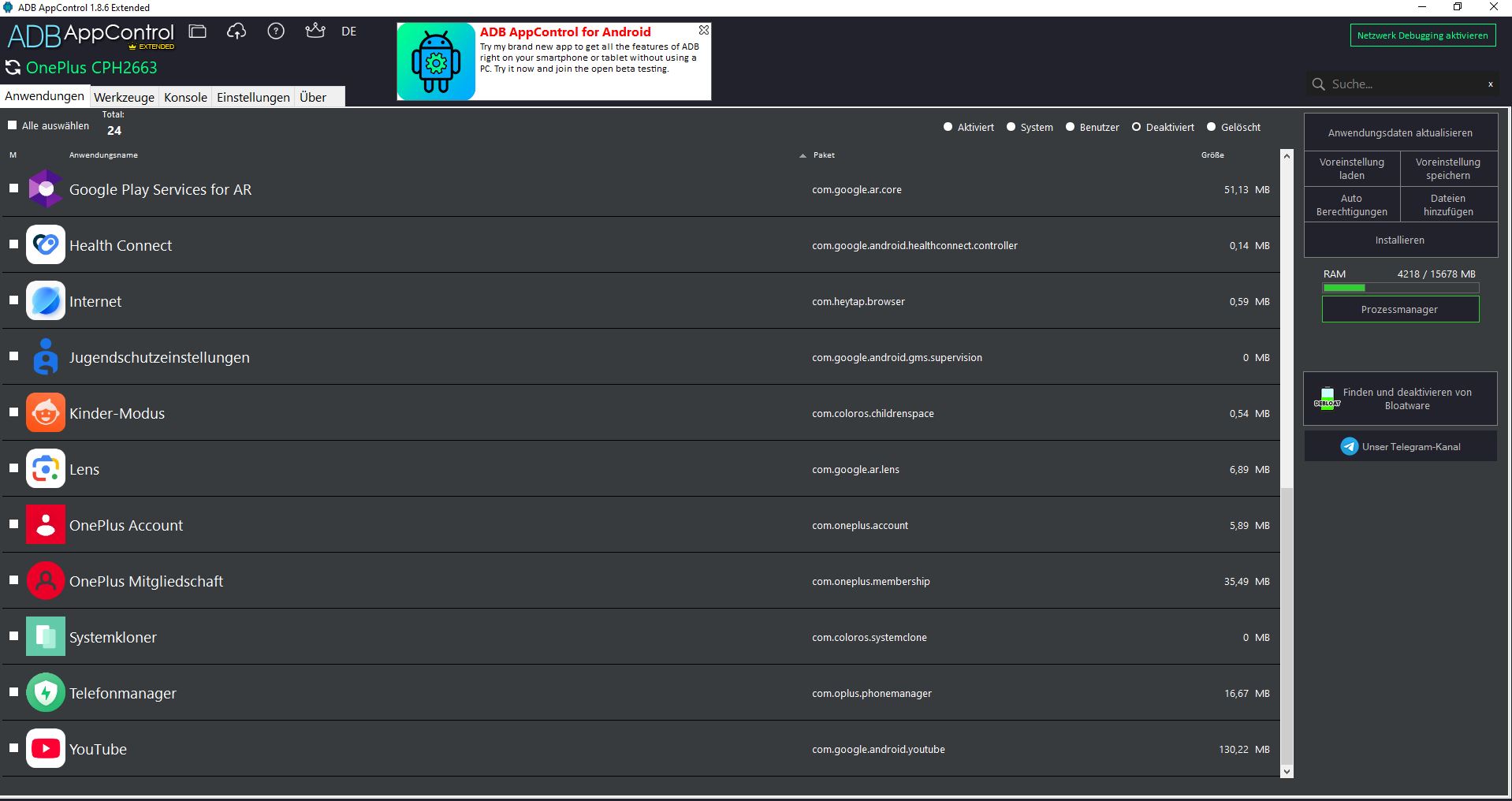Image resolution: width=1512 pixels, height=801 pixels.
Task: Click the Lens app icon
Action: point(46,469)
